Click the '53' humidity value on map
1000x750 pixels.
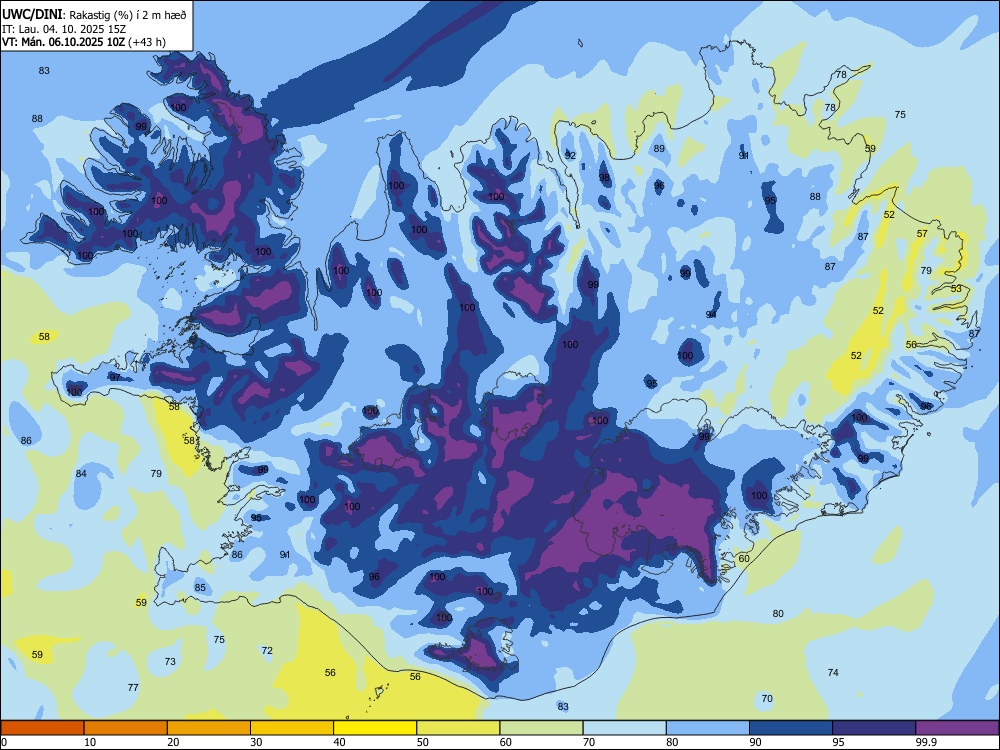[956, 289]
